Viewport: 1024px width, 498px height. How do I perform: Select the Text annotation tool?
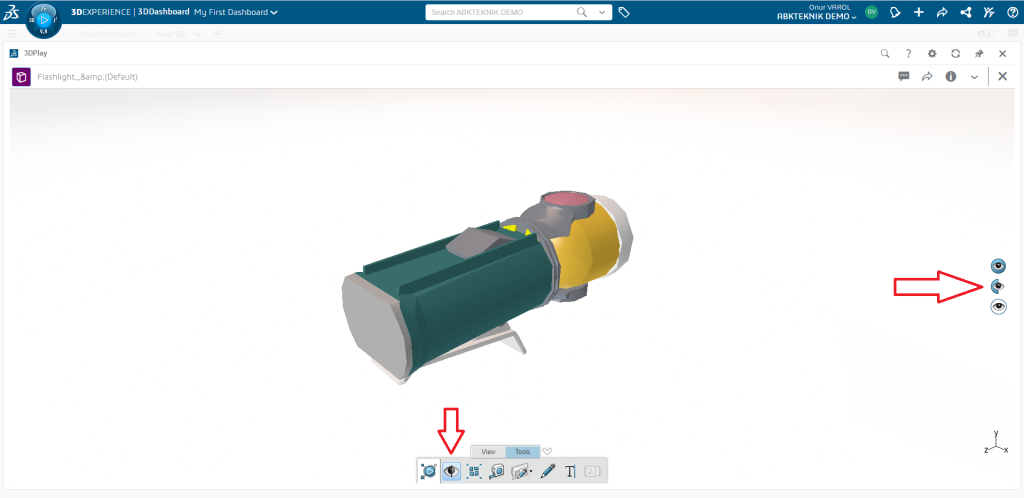(570, 471)
